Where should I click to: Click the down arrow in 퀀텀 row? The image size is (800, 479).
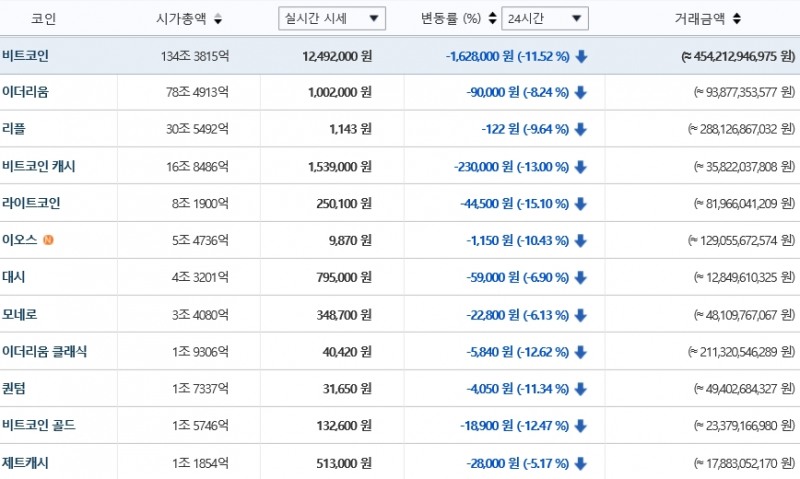pos(581,389)
